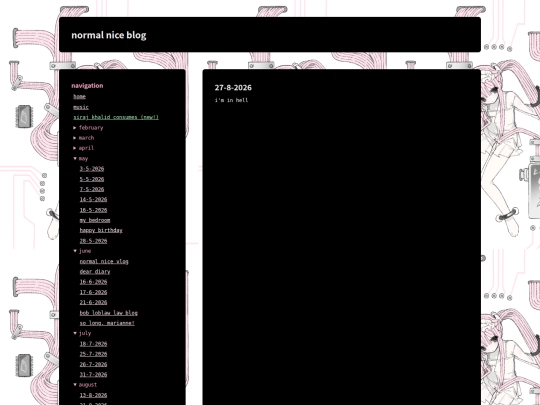Click the "i'm in hell" post text
The width and height of the screenshot is (540, 405).
pyautogui.click(x=231, y=100)
